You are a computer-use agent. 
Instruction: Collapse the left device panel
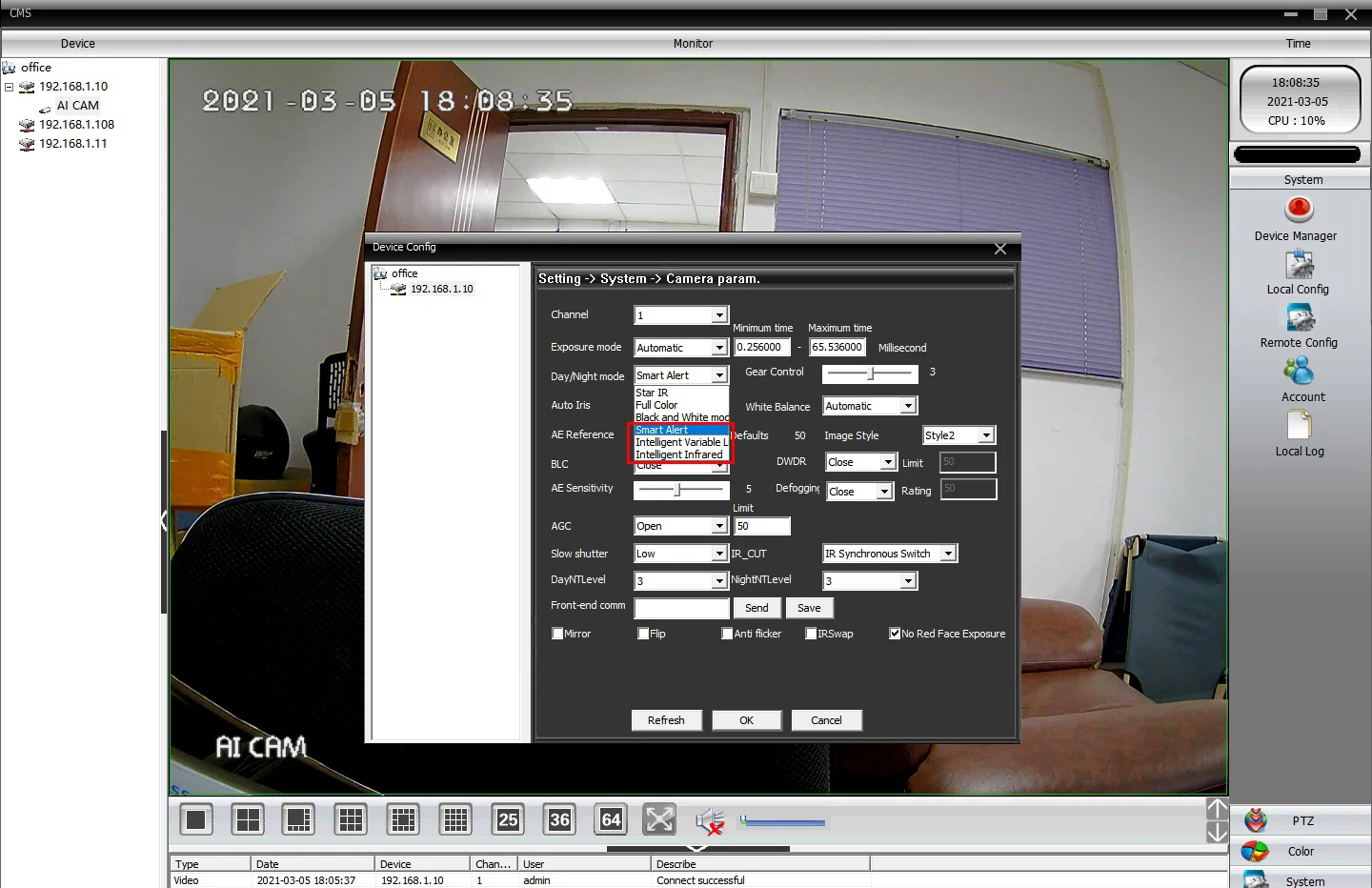[x=164, y=521]
